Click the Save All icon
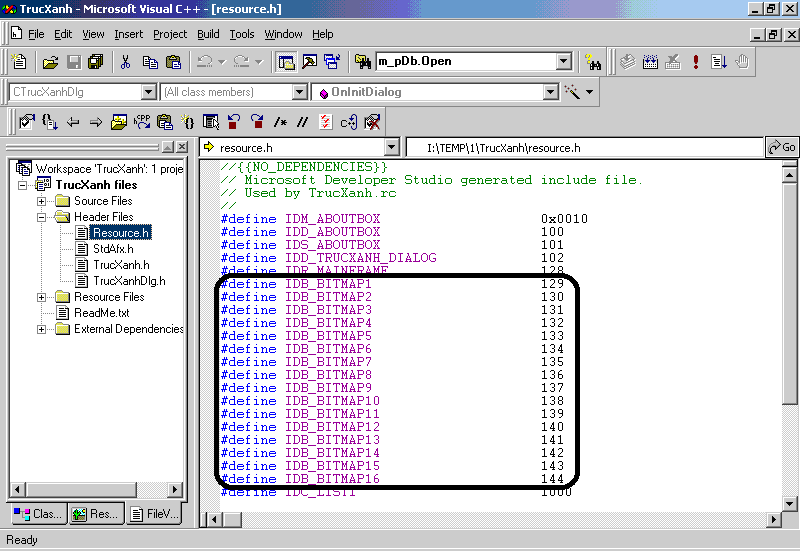Screen dimensions: 800x551 96,62
